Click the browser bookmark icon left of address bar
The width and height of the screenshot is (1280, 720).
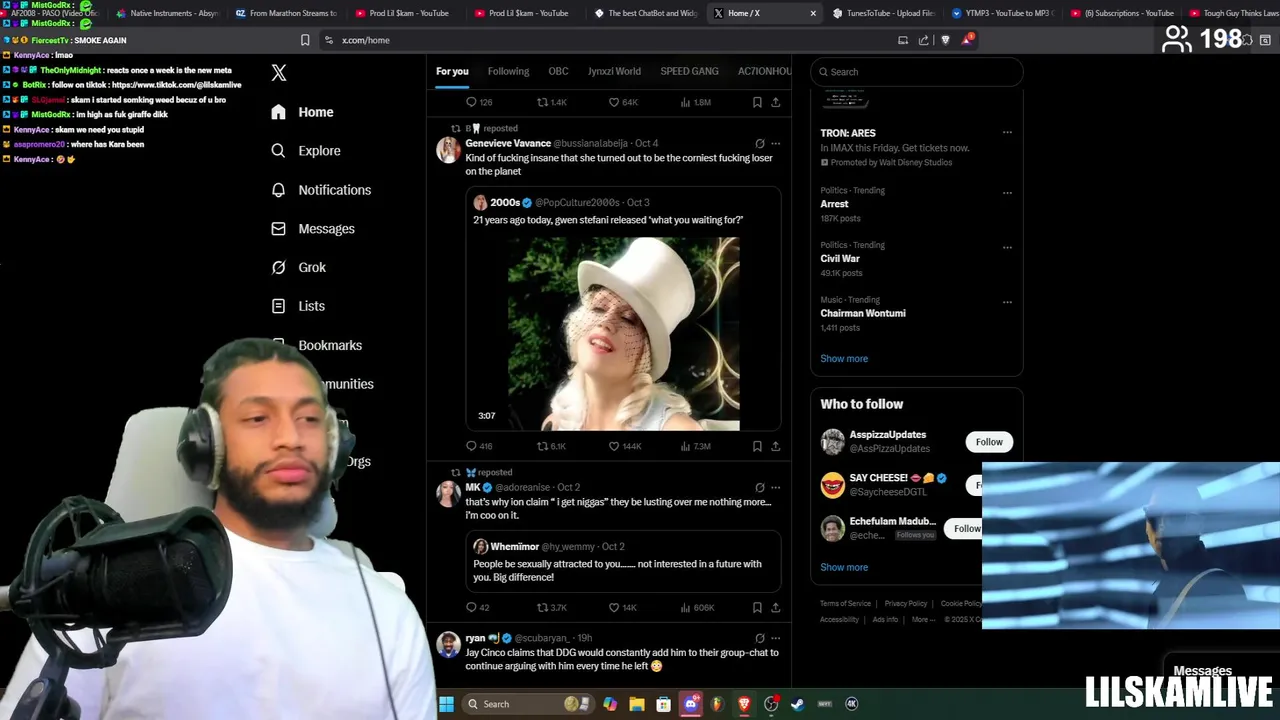305,40
